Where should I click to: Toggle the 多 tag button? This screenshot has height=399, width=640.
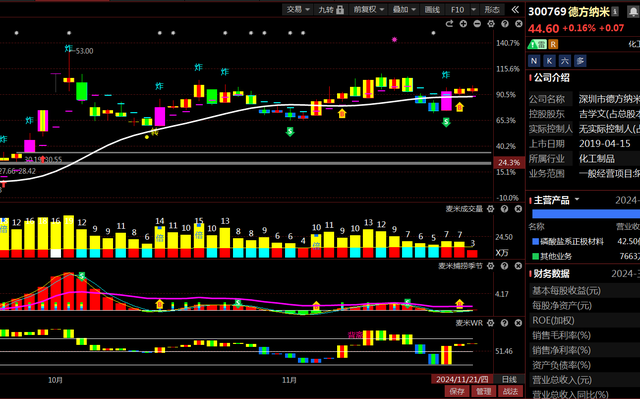pyautogui.click(x=580, y=61)
